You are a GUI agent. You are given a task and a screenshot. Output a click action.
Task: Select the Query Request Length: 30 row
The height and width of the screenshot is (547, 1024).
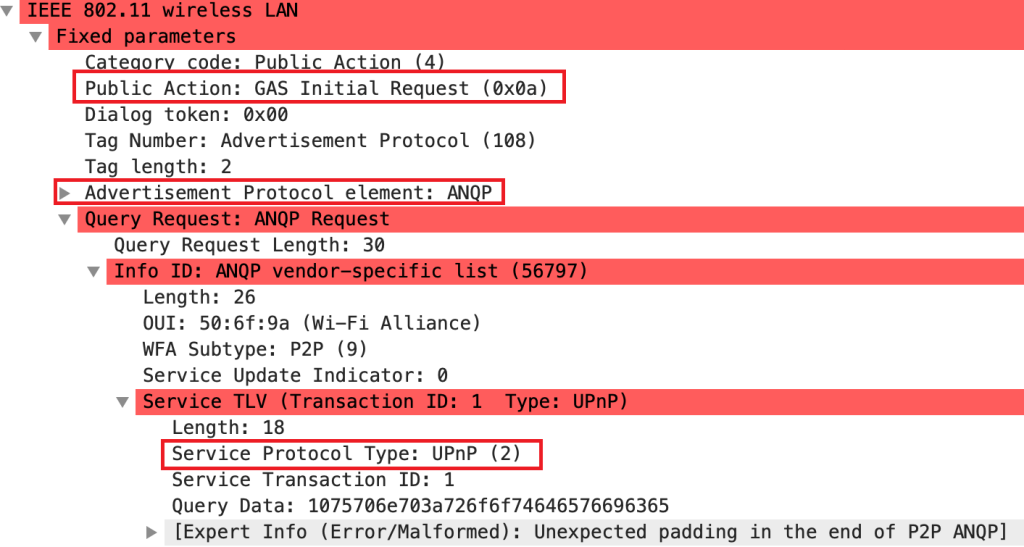249,245
